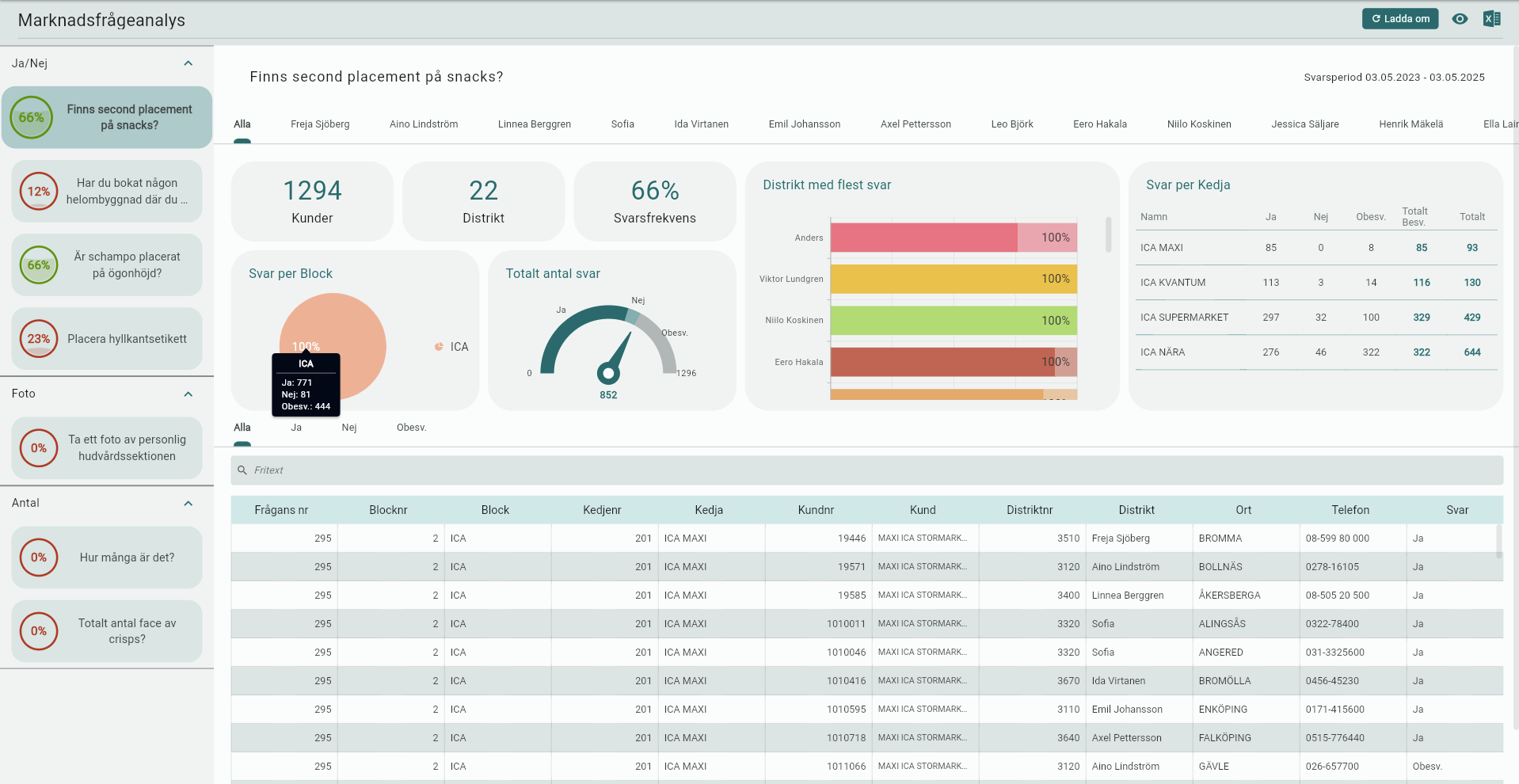Click the Fritext search input
This screenshot has height=784, width=1519.
[866, 470]
